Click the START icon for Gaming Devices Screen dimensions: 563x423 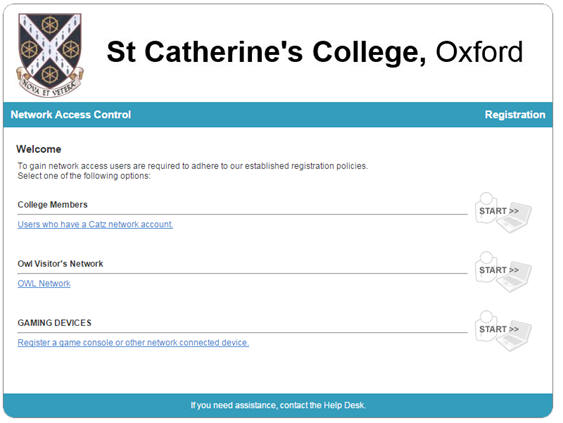503,331
